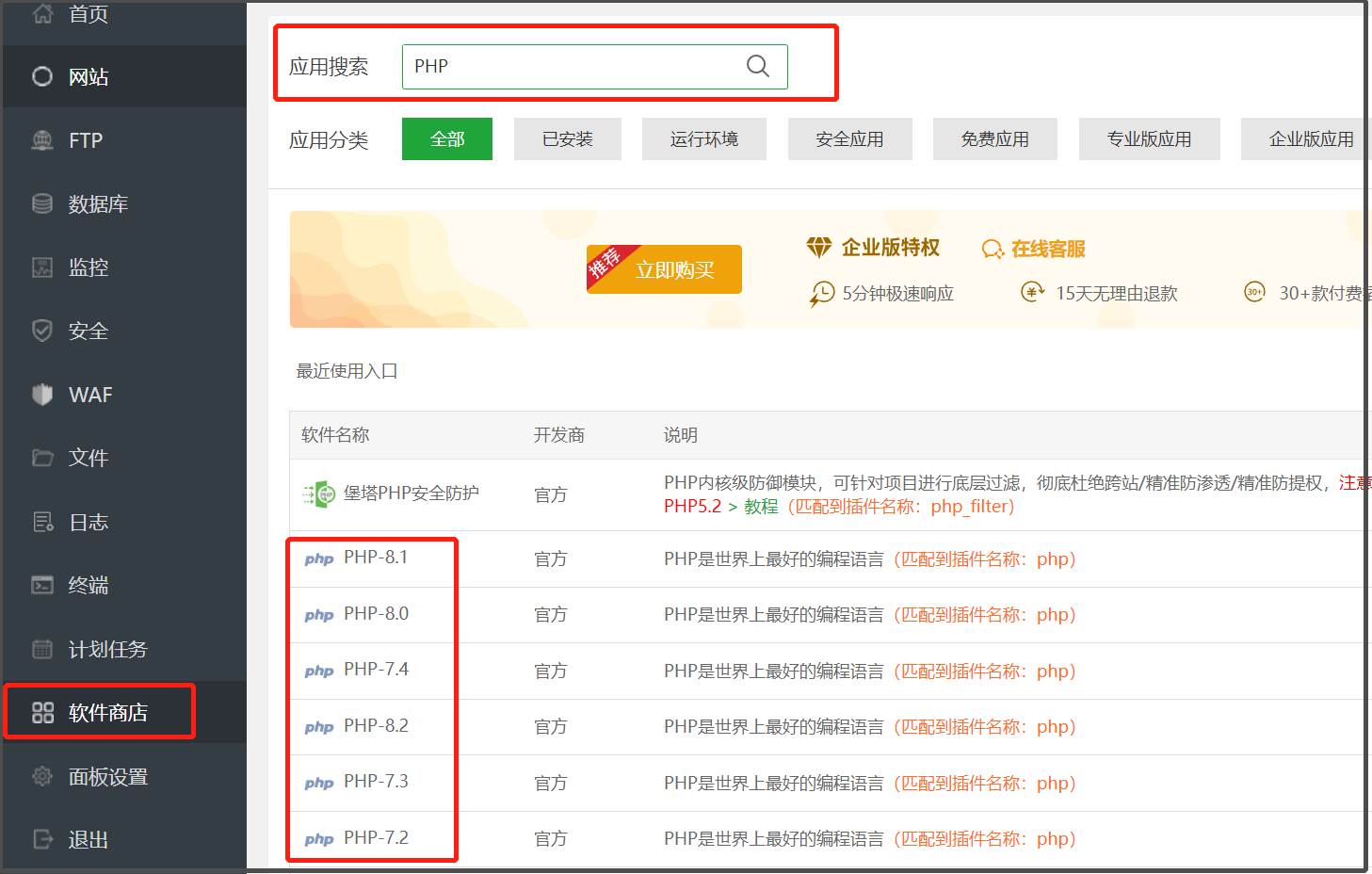The image size is (1372, 874).
Task: Click the scheduled tasks calendar icon
Action: click(42, 649)
